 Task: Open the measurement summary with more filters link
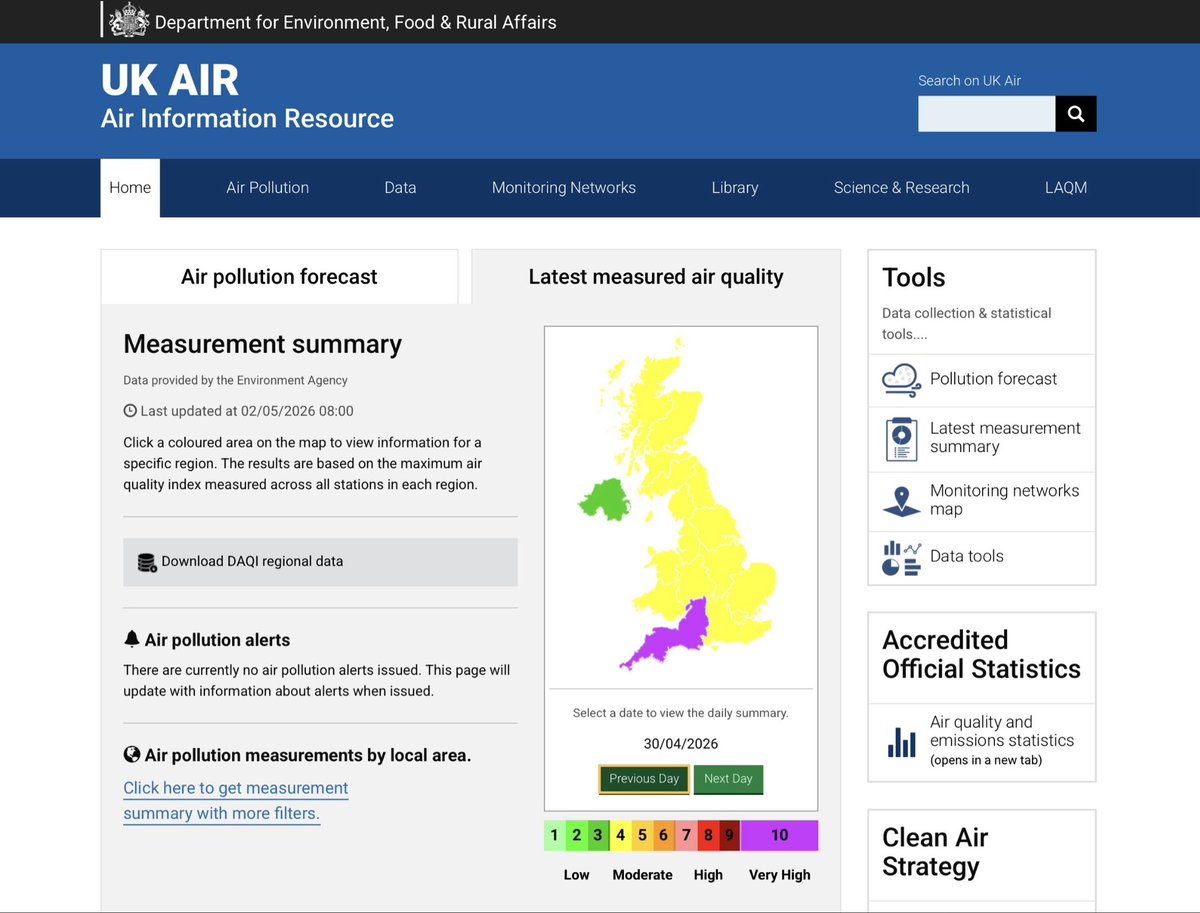pos(236,800)
